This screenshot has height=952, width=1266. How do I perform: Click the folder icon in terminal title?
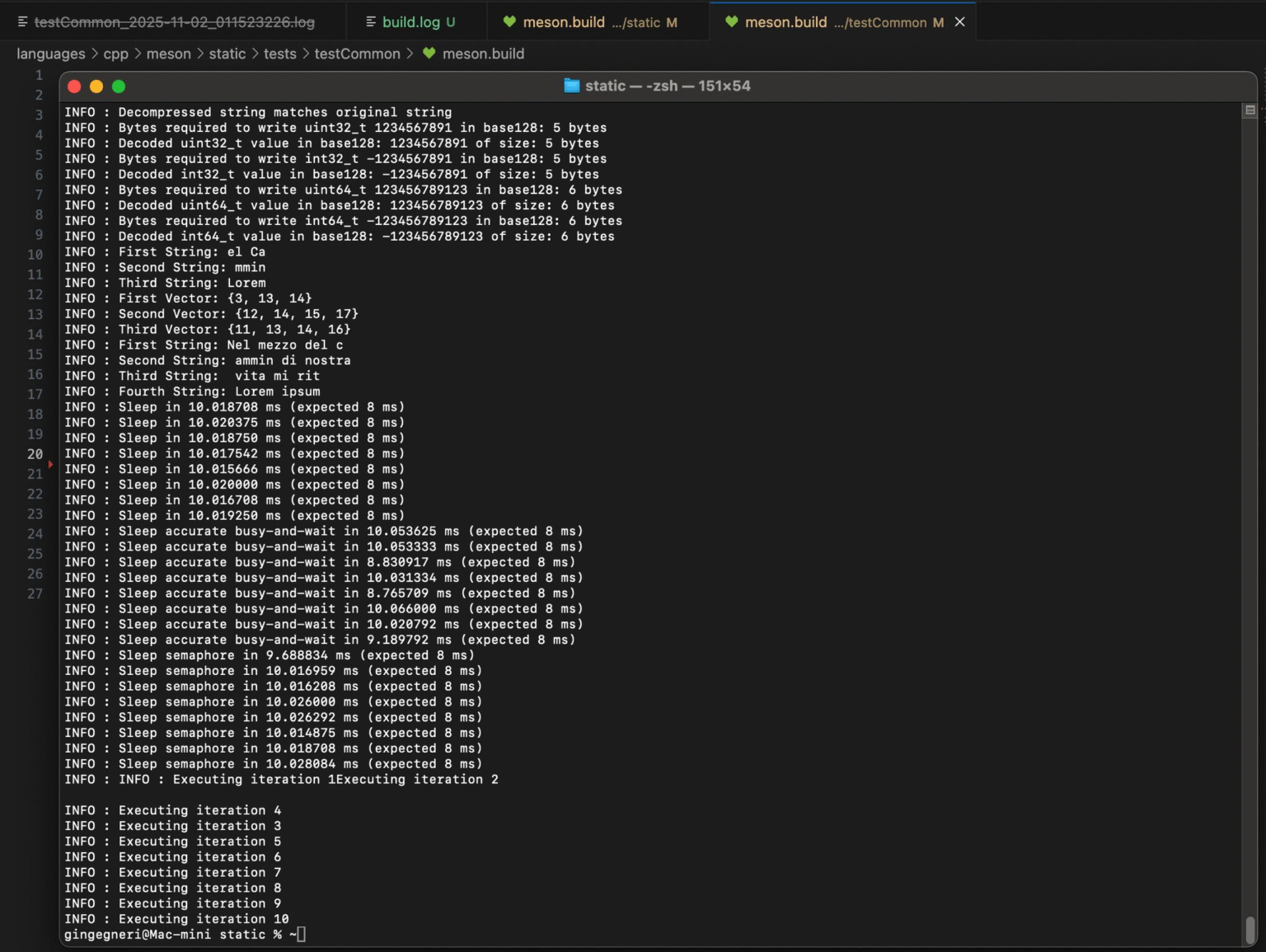572,86
